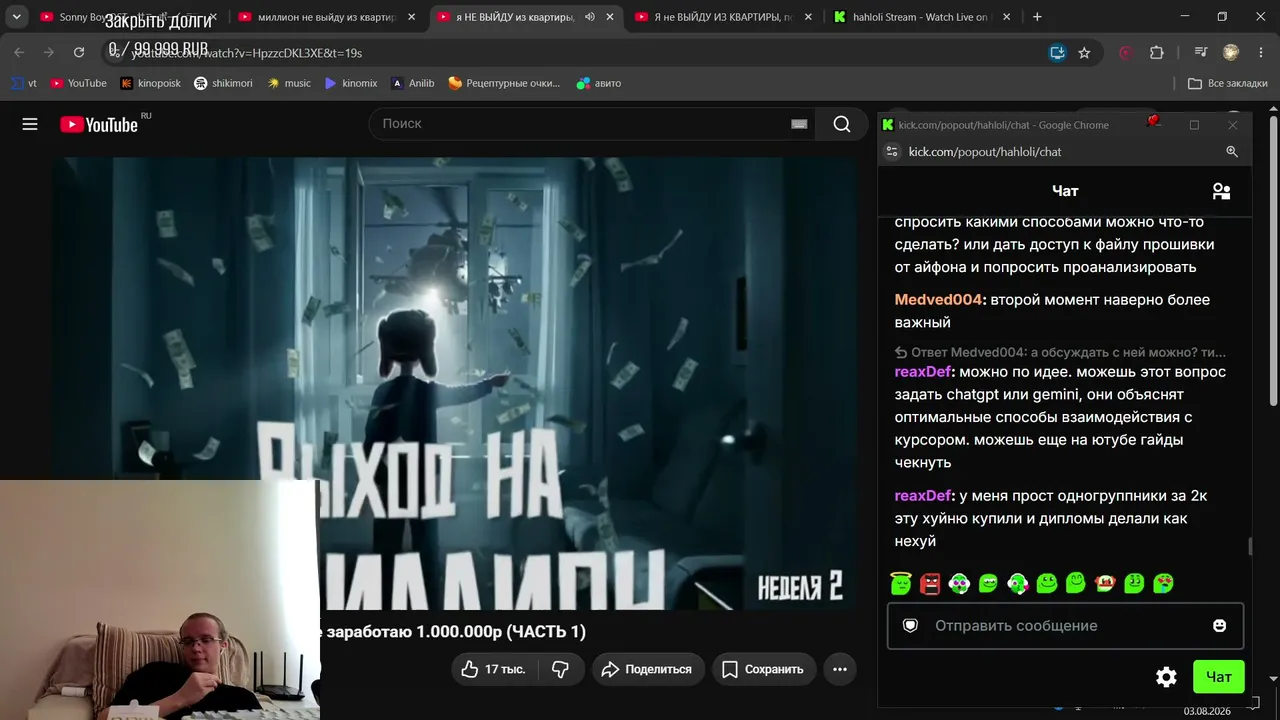Click the taskbar date 03.08.2026
This screenshot has height=720, width=1280.
tap(1207, 711)
